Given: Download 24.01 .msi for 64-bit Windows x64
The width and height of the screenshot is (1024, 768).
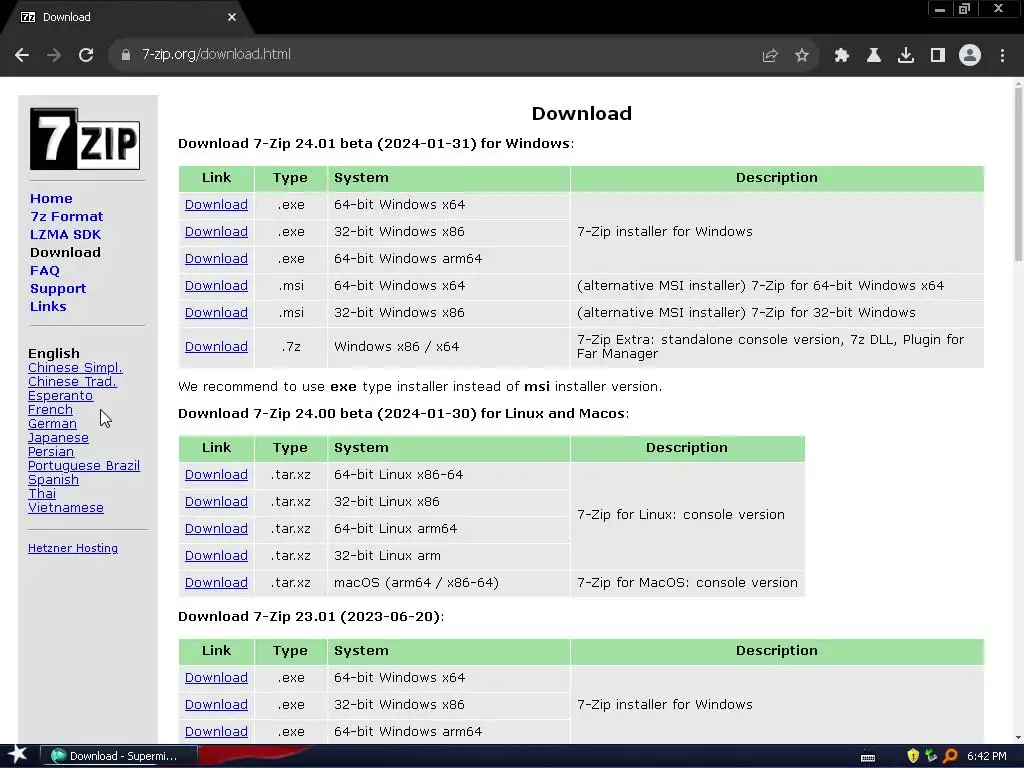Looking at the screenshot, I should (x=216, y=286).
